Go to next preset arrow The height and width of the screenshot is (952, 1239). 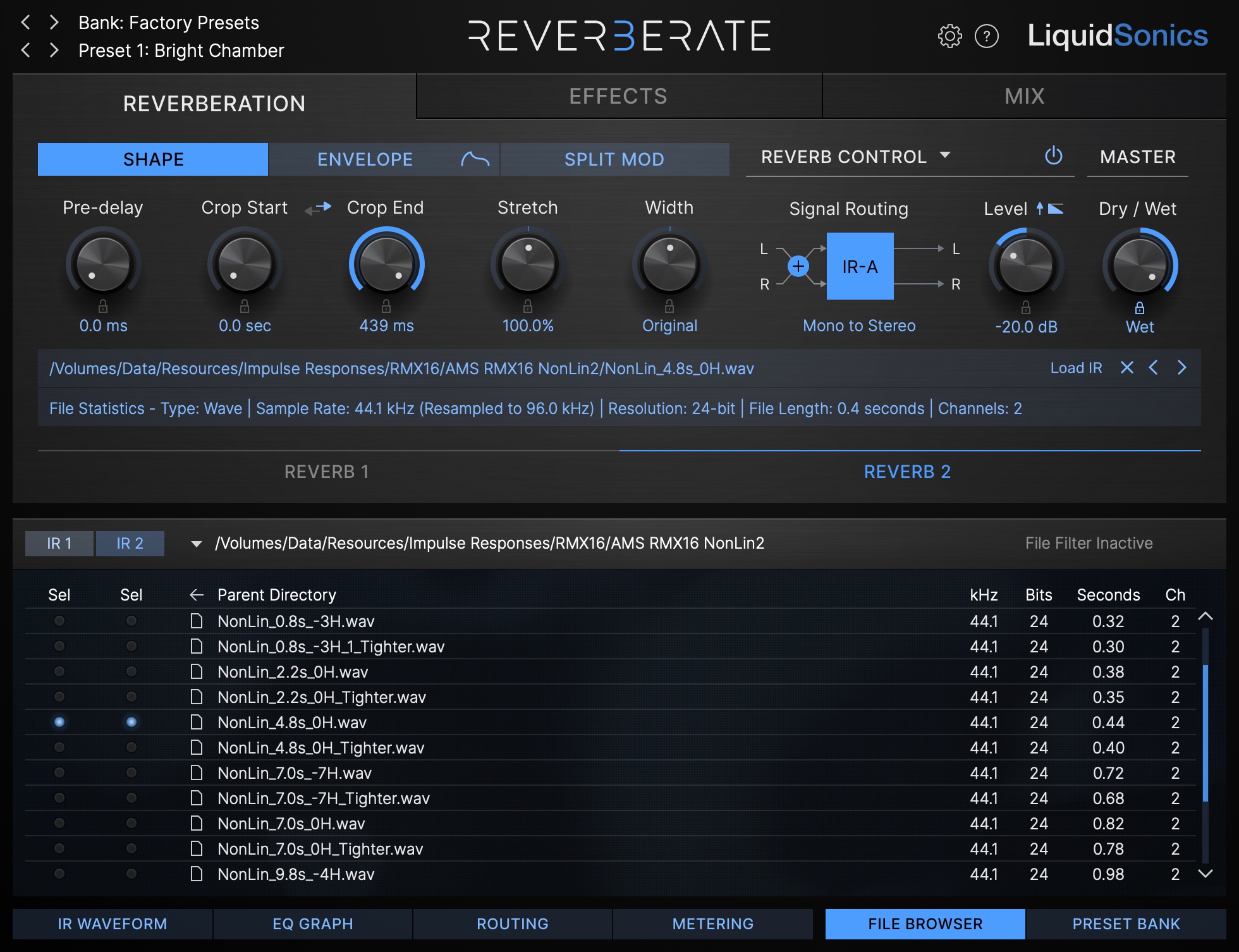54,50
